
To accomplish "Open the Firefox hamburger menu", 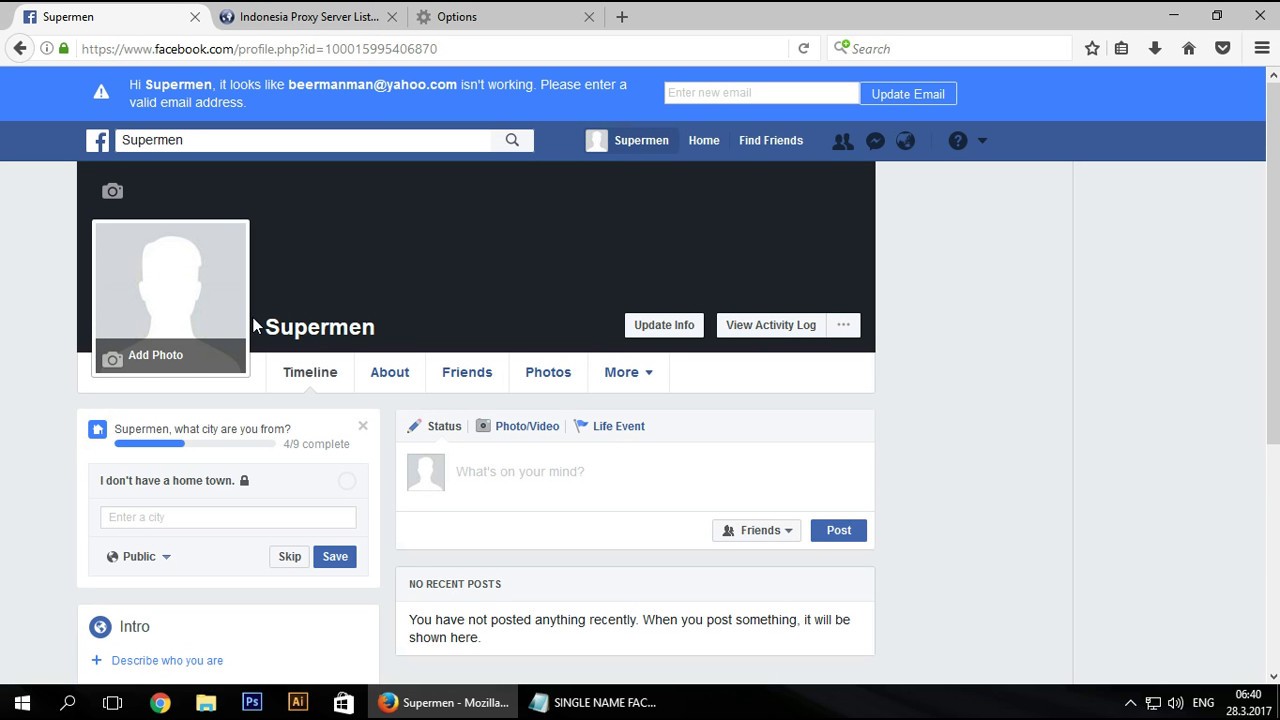I will pos(1262,48).
